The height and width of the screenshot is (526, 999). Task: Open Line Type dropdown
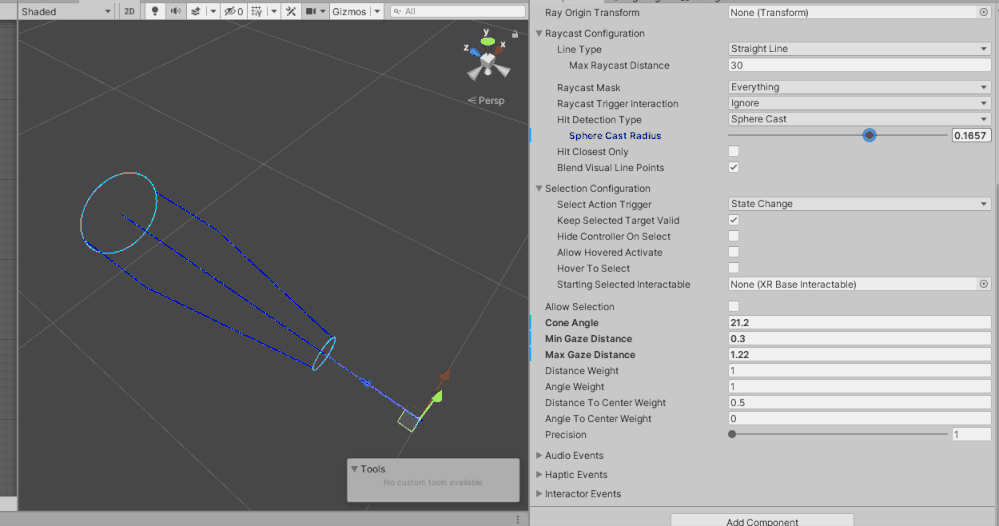[859, 49]
